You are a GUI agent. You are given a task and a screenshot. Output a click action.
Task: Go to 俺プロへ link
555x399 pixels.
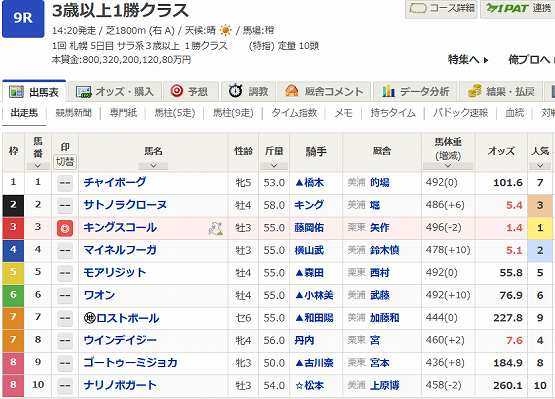click(x=531, y=59)
